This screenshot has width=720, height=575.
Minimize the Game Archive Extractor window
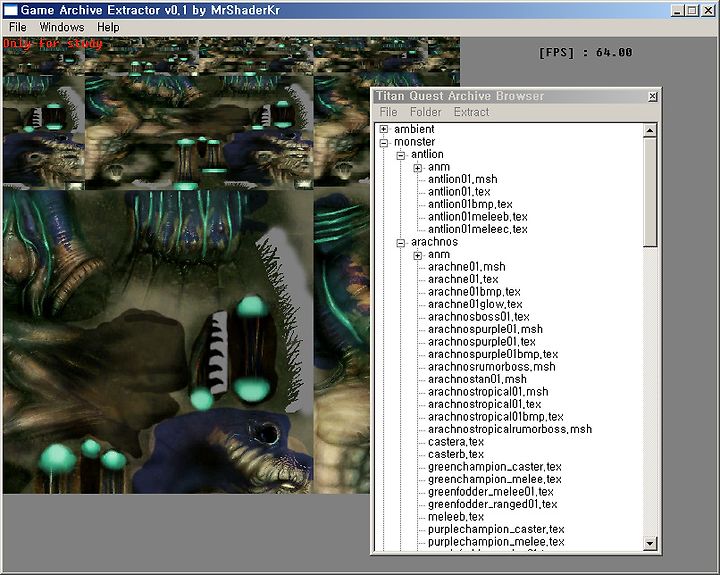[677, 10]
